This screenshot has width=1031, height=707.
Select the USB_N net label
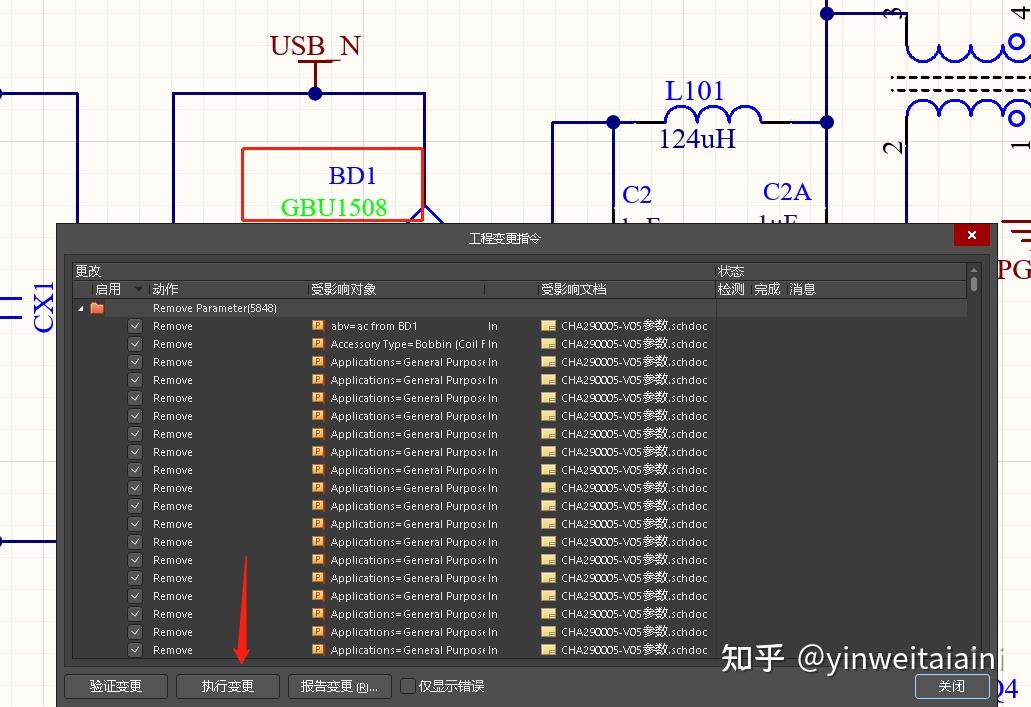[315, 45]
